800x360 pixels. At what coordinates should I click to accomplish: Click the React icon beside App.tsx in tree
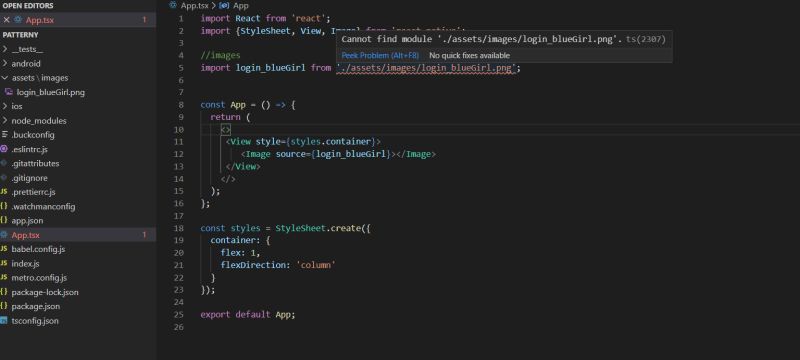click(x=4, y=235)
